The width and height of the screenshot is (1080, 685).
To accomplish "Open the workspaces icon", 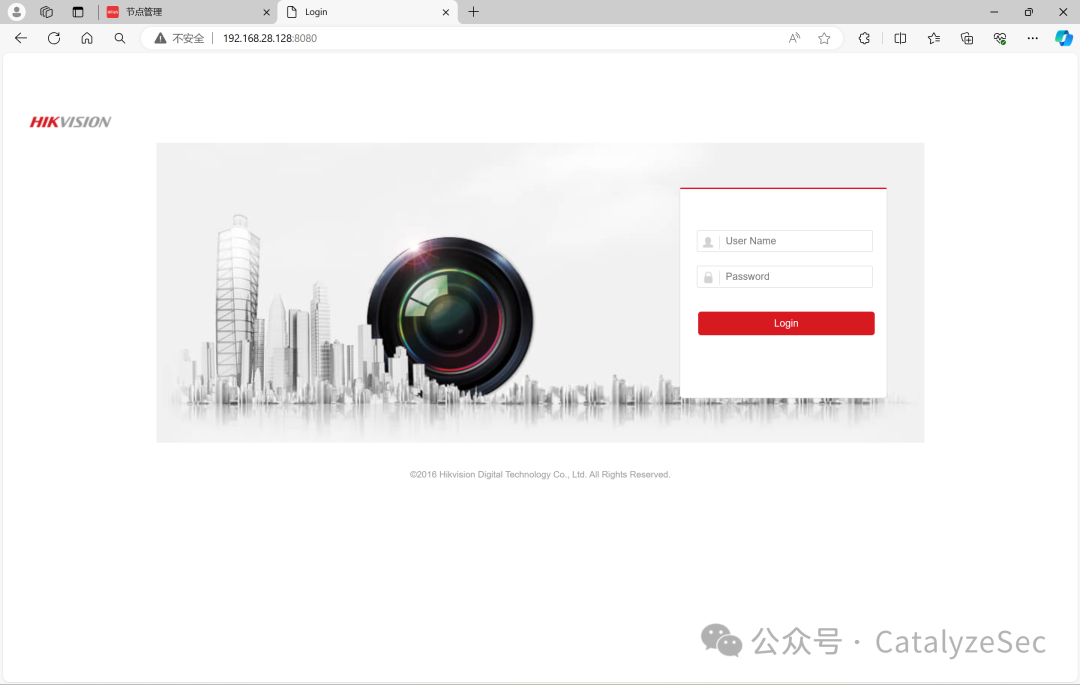I will (46, 12).
